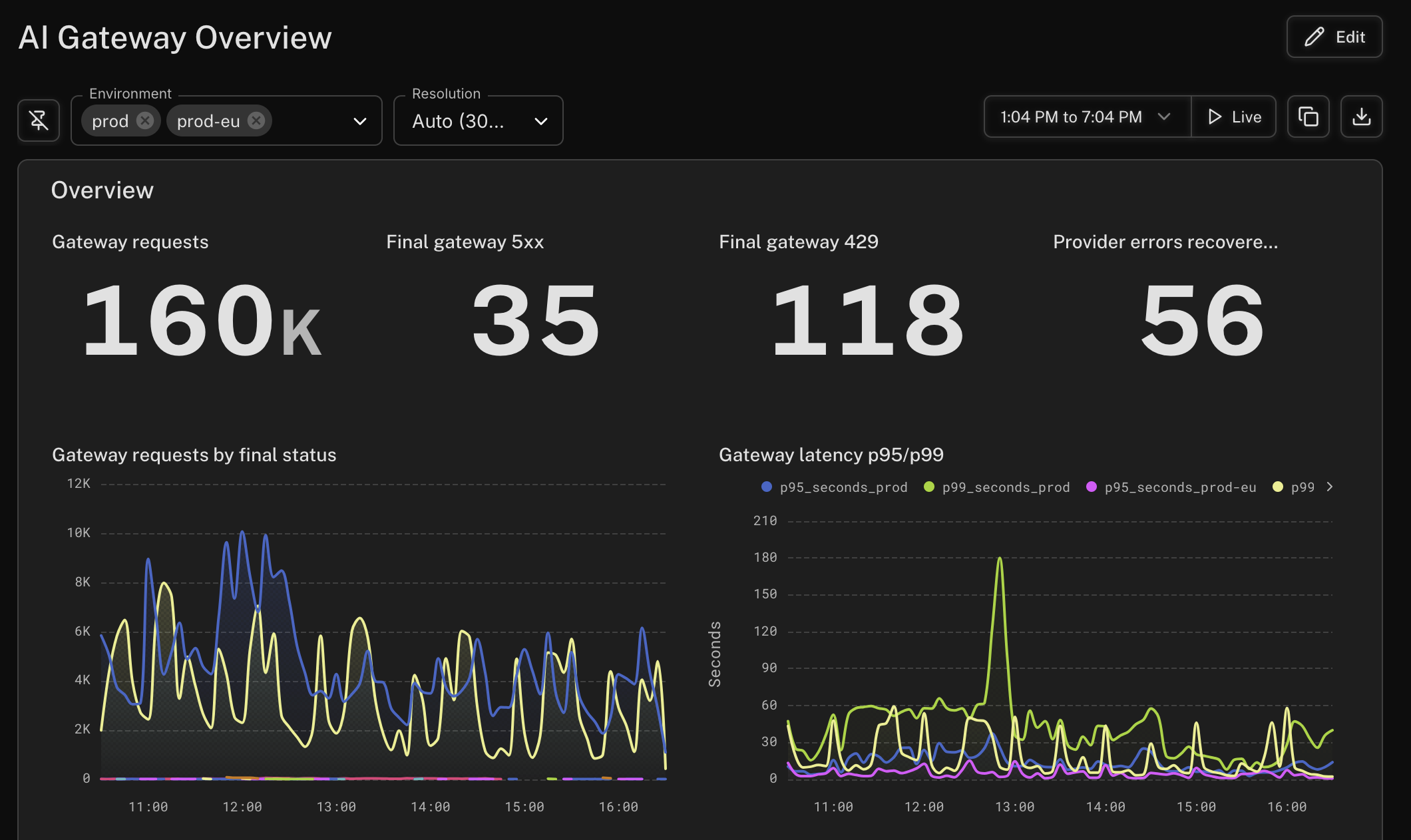Expand the Environment dropdown
This screenshot has height=840, width=1411.
(360, 121)
